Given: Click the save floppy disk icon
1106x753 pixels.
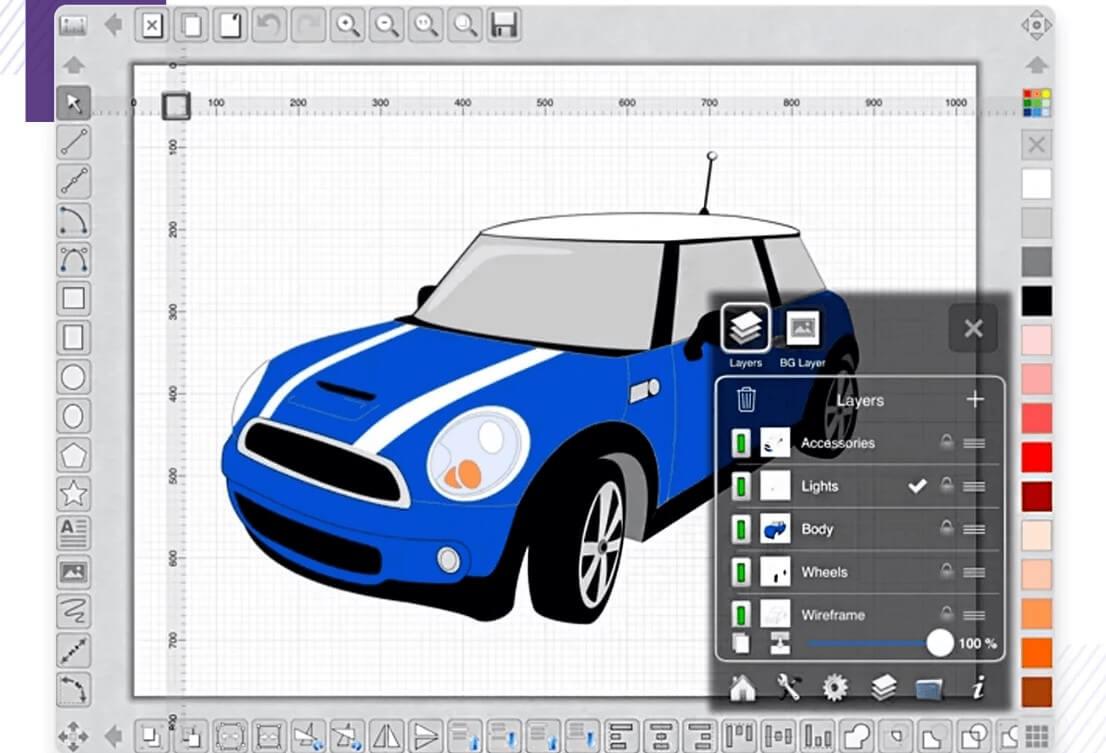Looking at the screenshot, I should pos(504,25).
